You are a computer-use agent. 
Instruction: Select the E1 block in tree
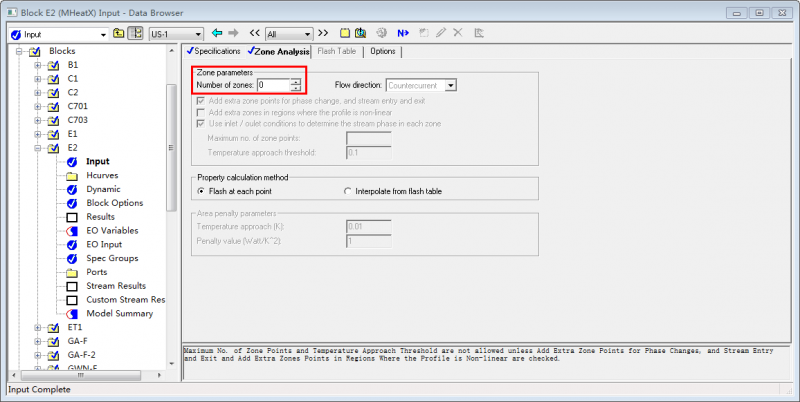(x=72, y=134)
